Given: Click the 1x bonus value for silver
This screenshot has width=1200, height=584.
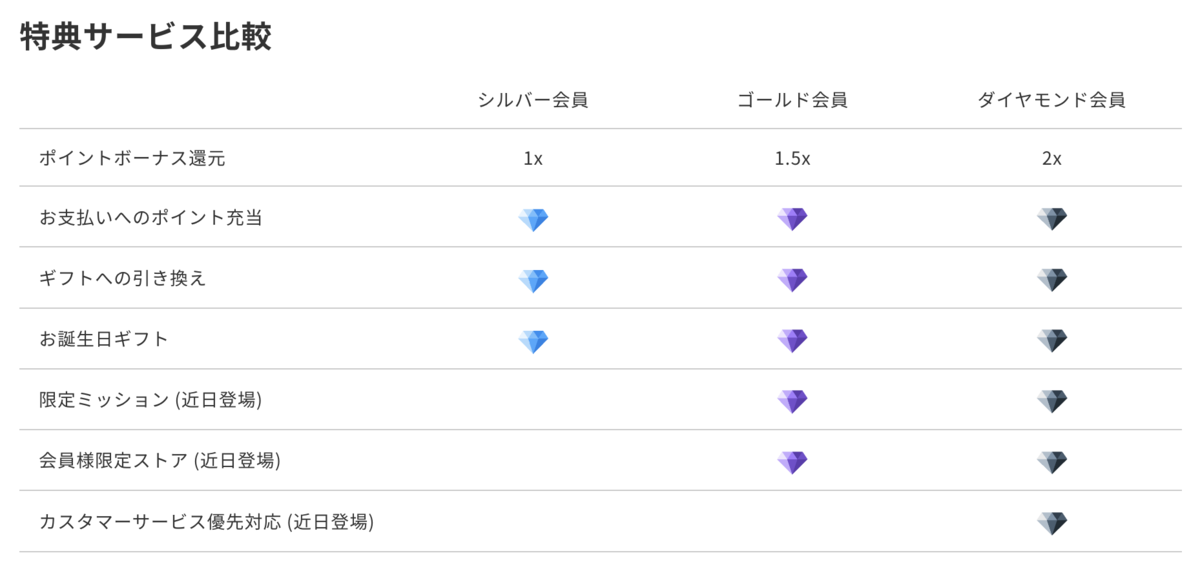Looking at the screenshot, I should [x=533, y=158].
